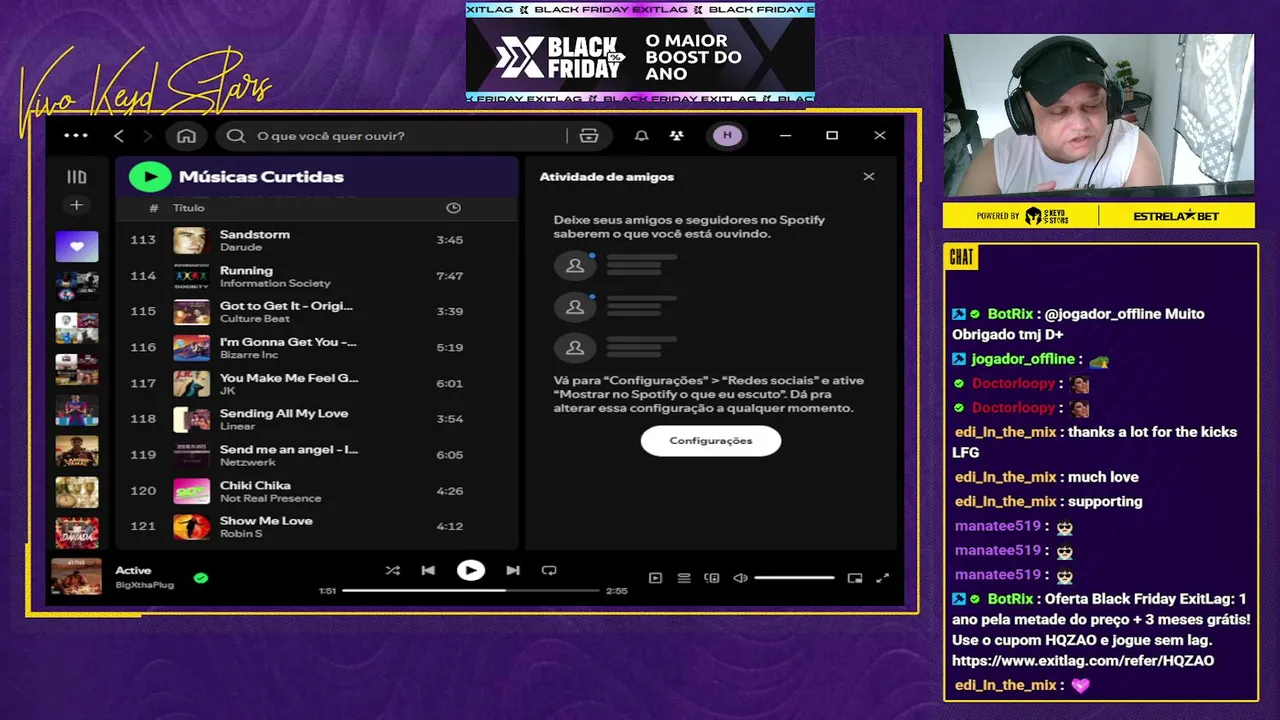Click the username edi_In_the_mix before 'much love'
Image resolution: width=1280 pixels, height=720 pixels.
[1006, 477]
